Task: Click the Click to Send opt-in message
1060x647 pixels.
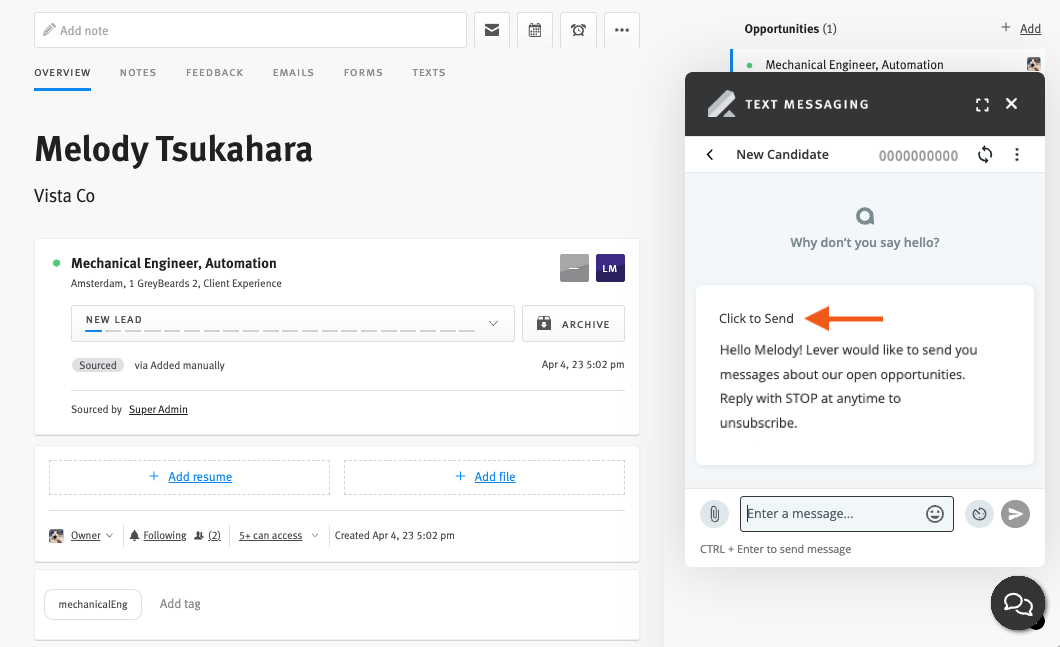Action: (865, 375)
